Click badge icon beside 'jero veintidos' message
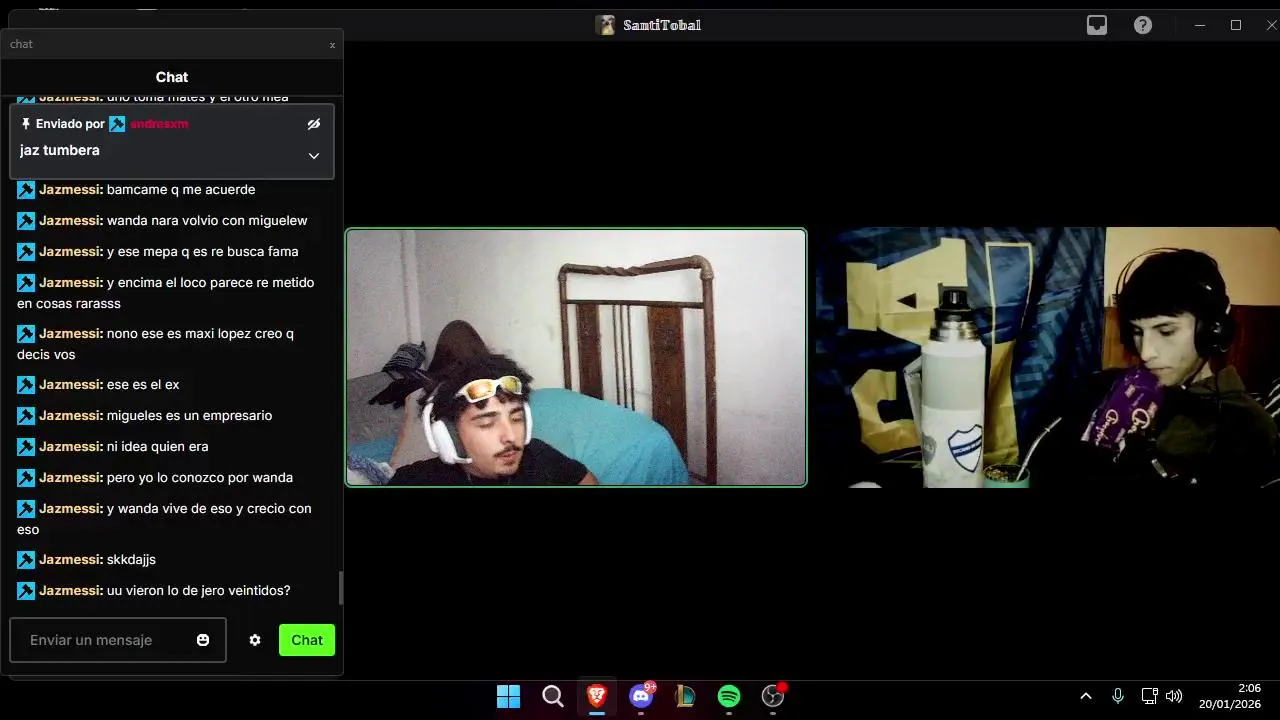Screen dimensions: 1280x720 click(26, 591)
